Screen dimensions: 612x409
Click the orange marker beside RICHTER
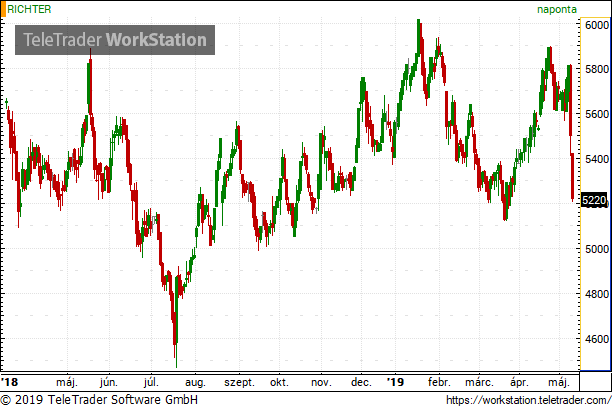pos(4,9)
